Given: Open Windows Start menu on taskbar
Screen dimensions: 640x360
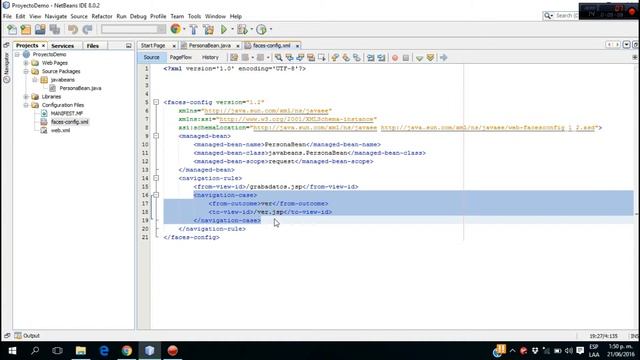Looking at the screenshot, I should pyautogui.click(x=12, y=351).
